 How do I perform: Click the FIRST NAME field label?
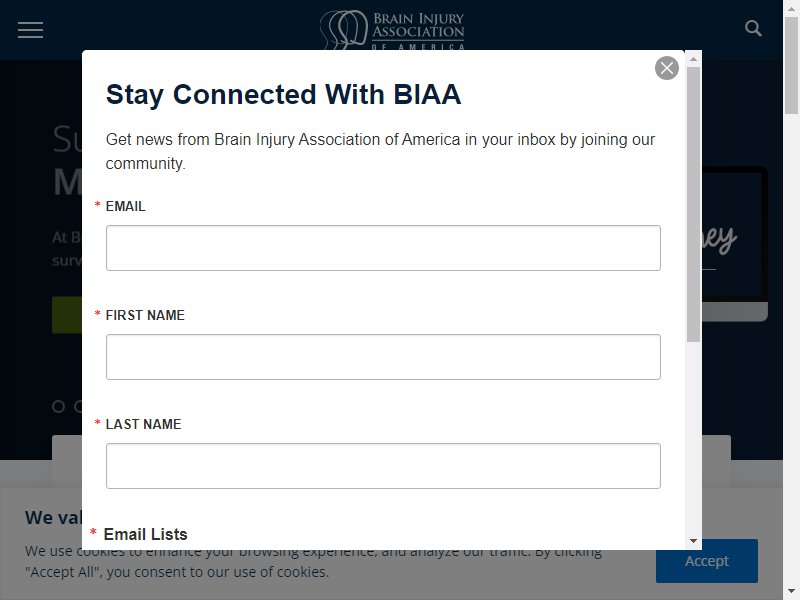145,315
